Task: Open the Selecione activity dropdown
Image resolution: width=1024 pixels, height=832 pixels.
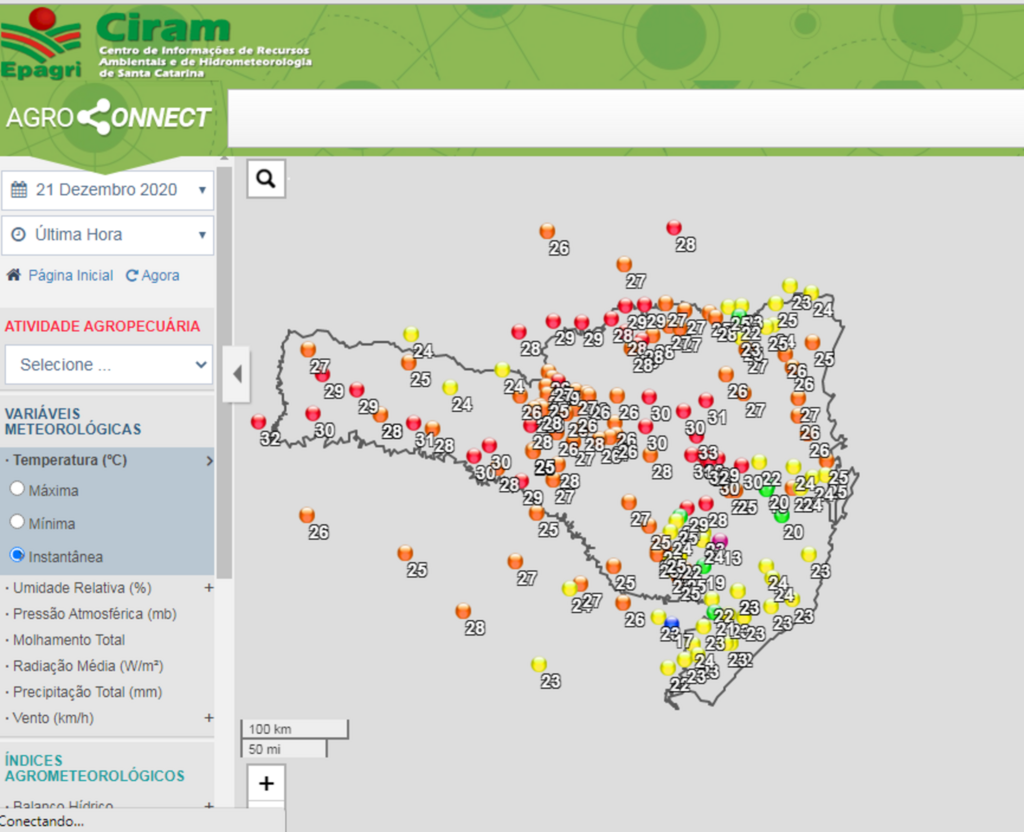Action: [108, 365]
